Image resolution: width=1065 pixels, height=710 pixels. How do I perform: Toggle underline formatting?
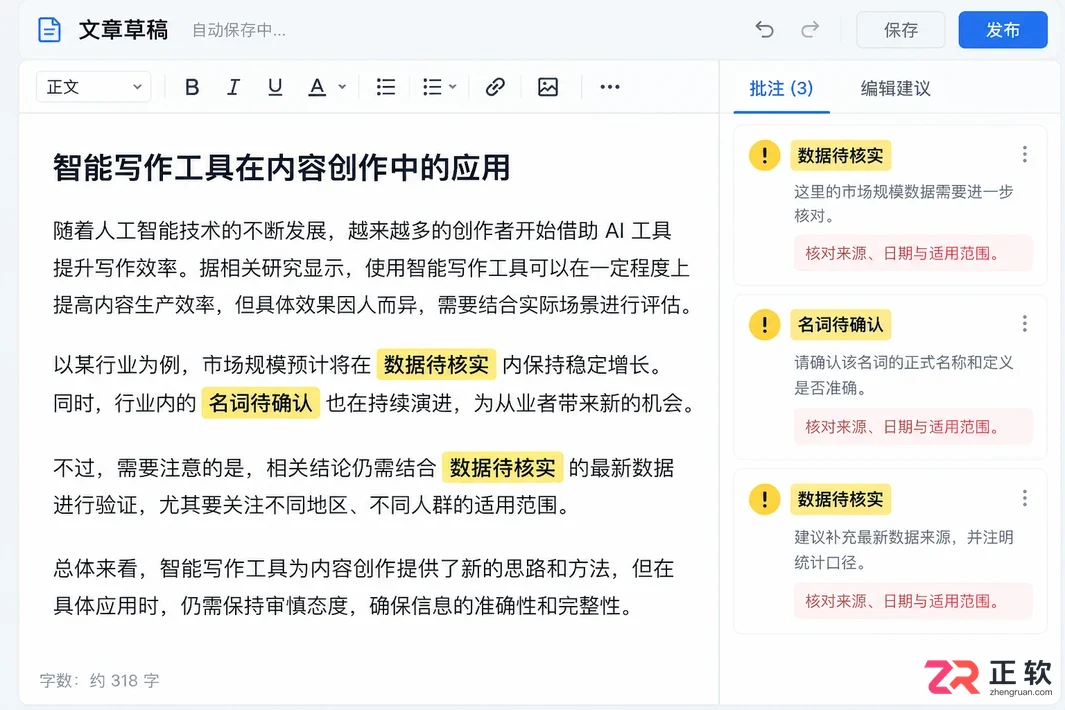275,87
